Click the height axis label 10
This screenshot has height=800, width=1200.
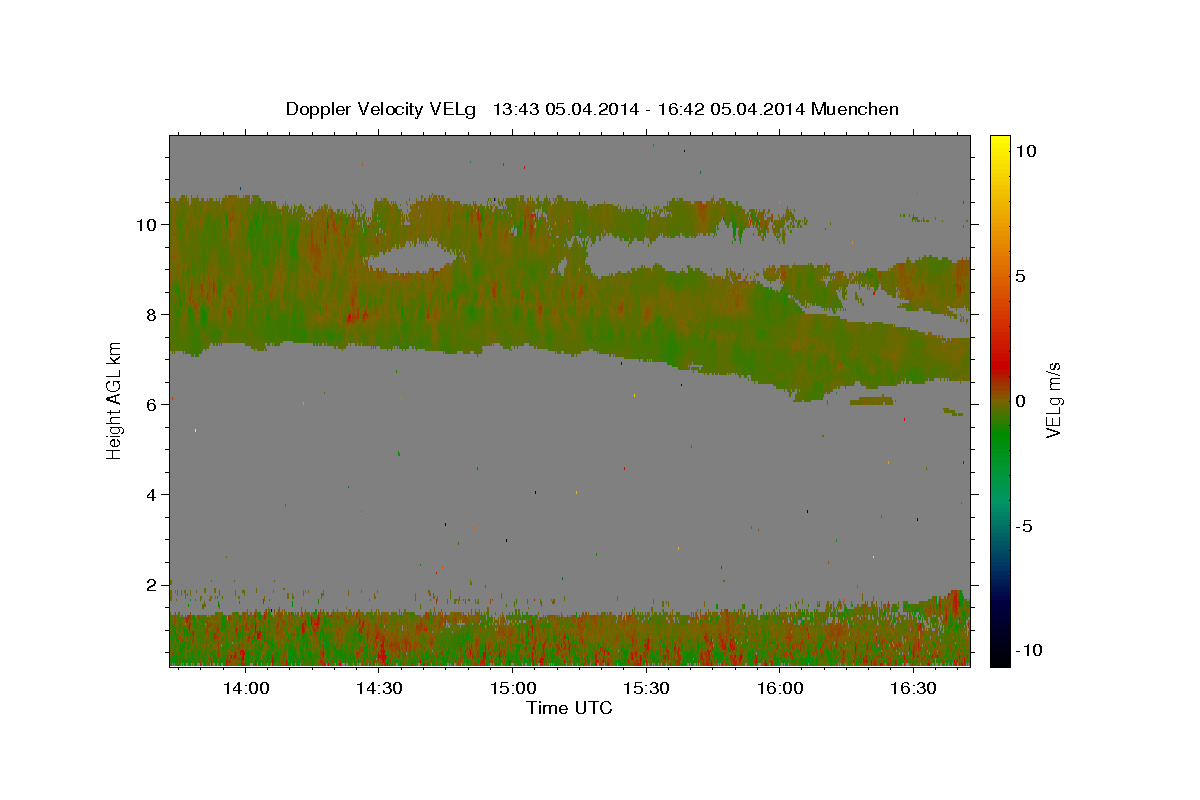[147, 224]
